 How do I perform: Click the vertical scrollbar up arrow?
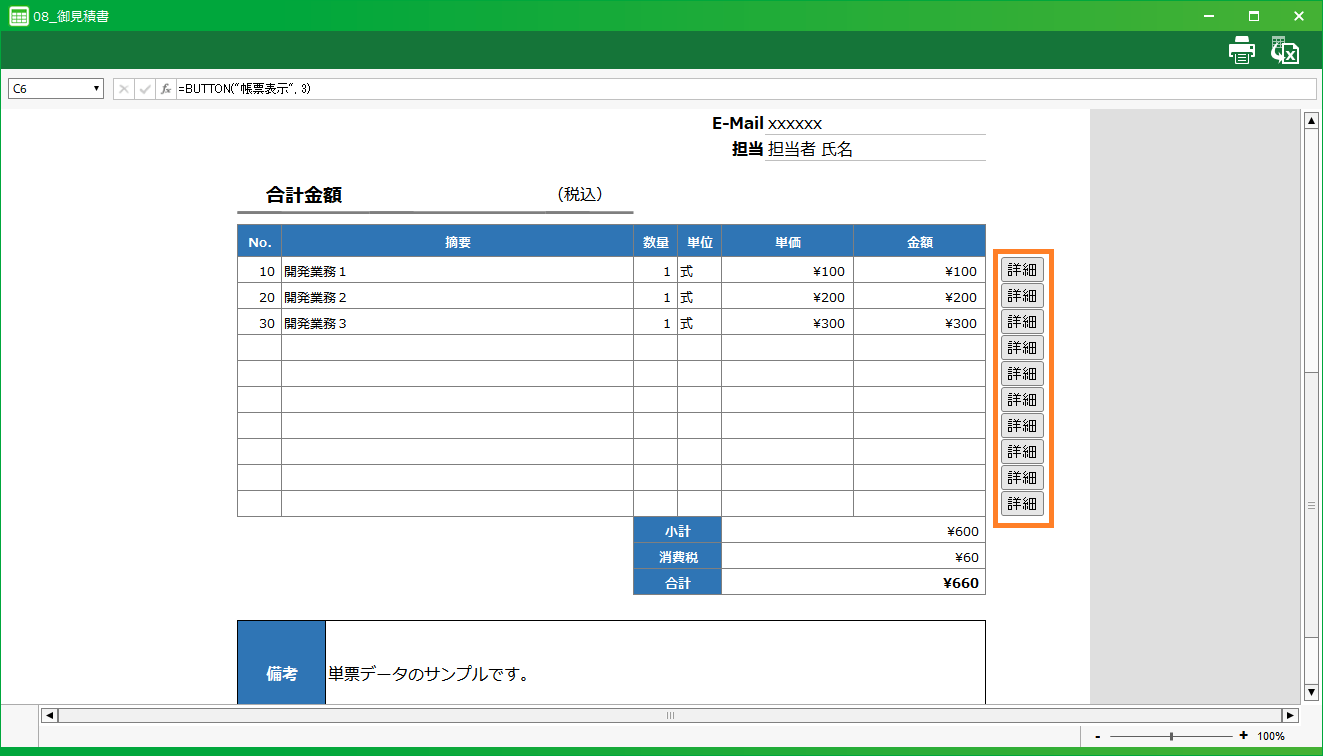pos(1311,121)
